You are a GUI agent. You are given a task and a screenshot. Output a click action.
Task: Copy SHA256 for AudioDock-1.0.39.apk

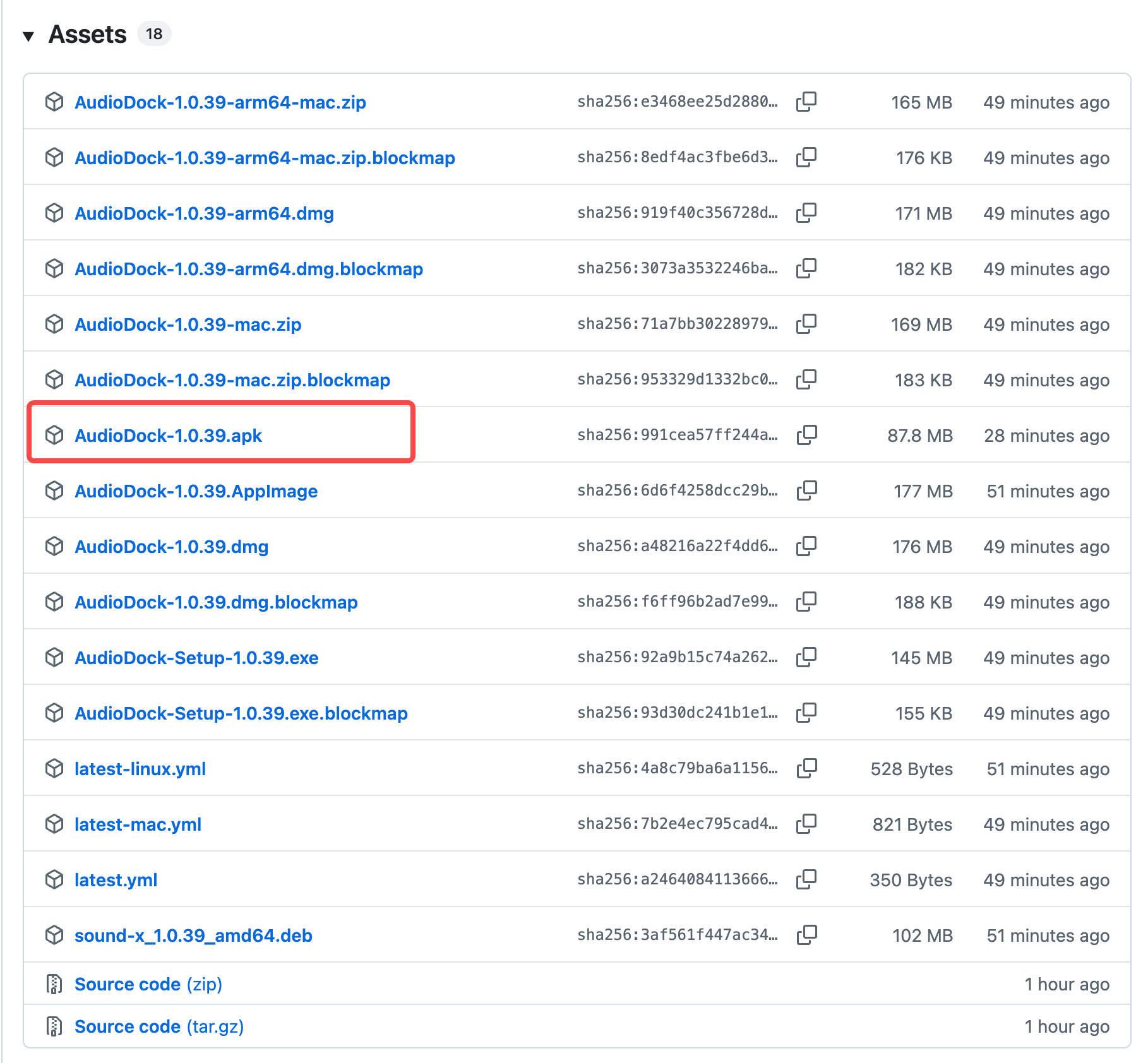coord(806,435)
